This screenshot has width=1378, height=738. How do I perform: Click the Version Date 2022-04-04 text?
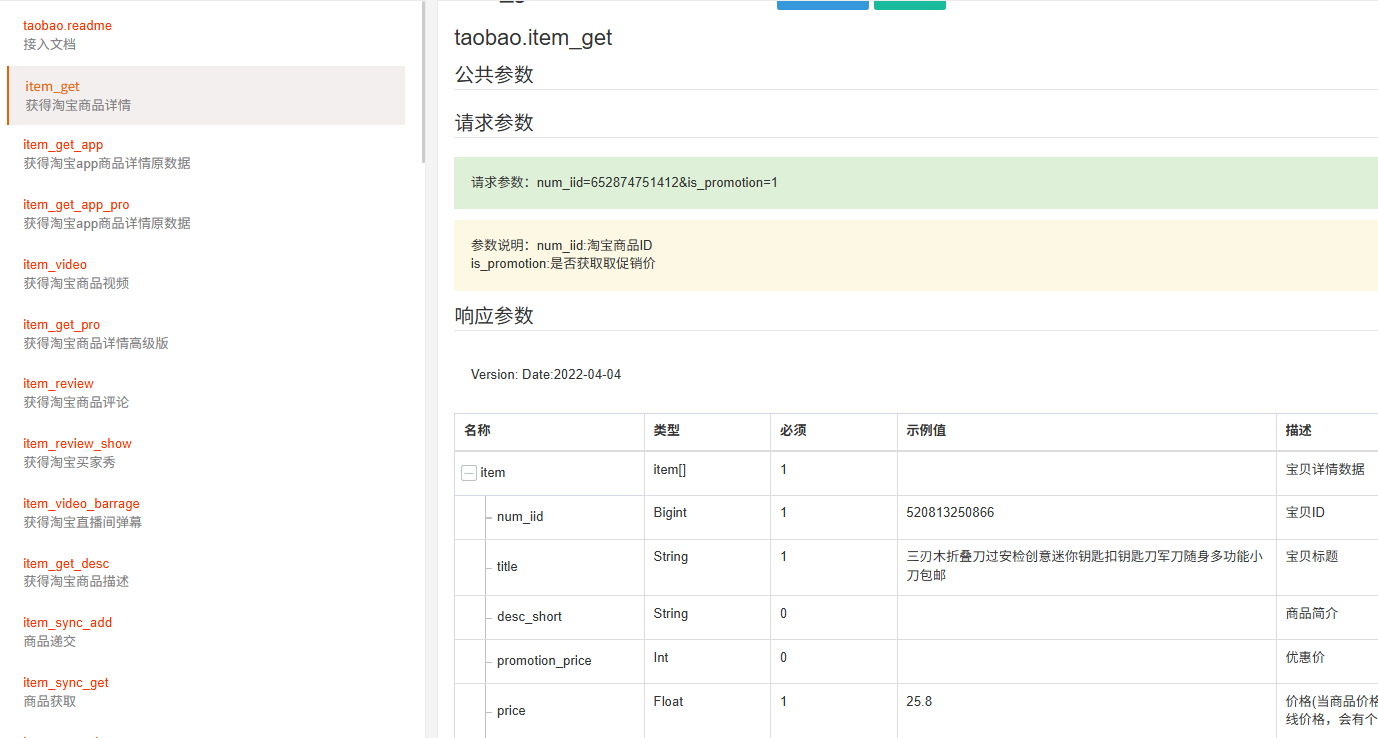click(546, 375)
